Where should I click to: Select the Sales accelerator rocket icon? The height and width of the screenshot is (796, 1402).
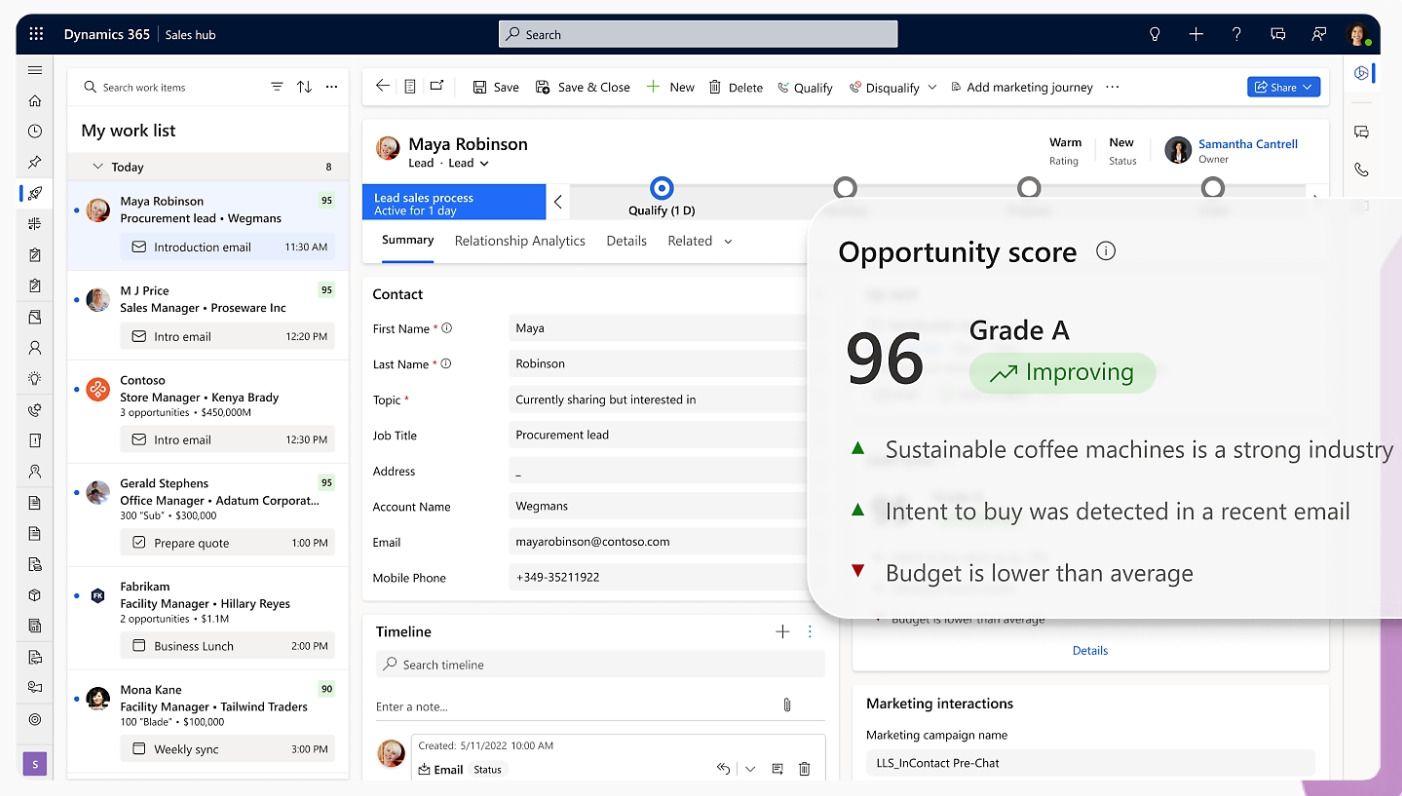tap(35, 193)
